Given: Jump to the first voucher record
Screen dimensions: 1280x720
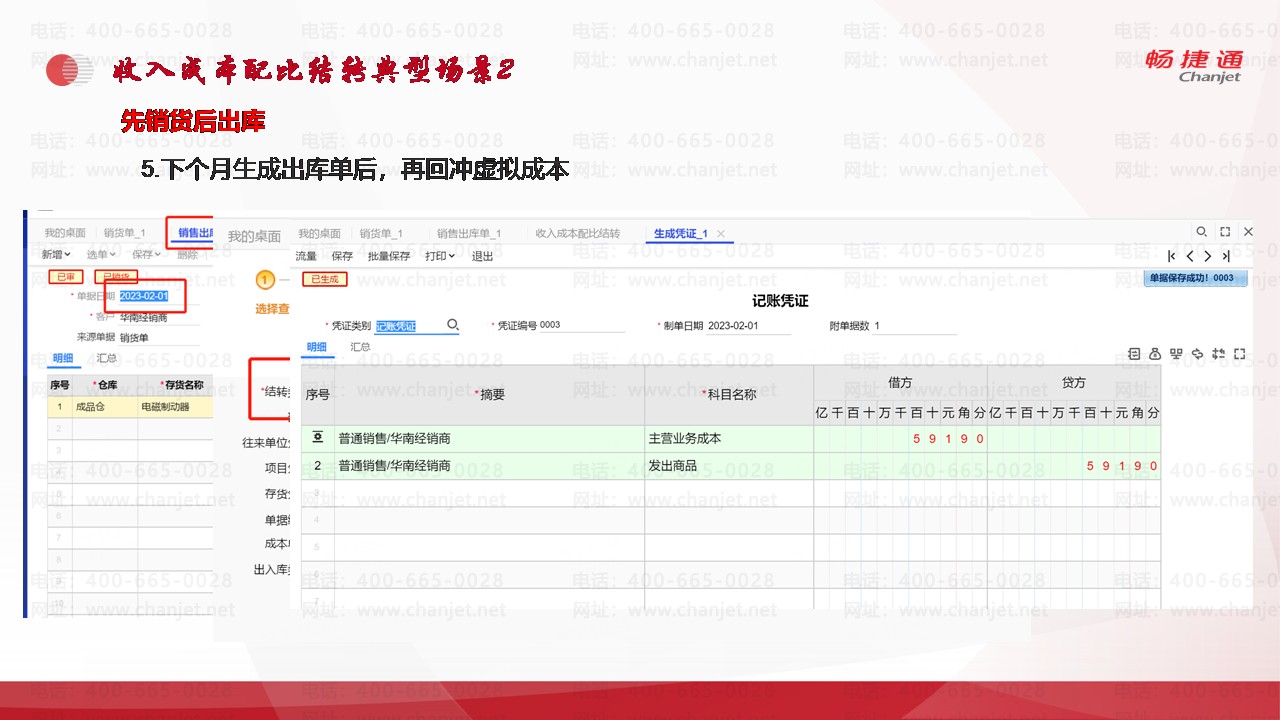Looking at the screenshot, I should [1173, 256].
